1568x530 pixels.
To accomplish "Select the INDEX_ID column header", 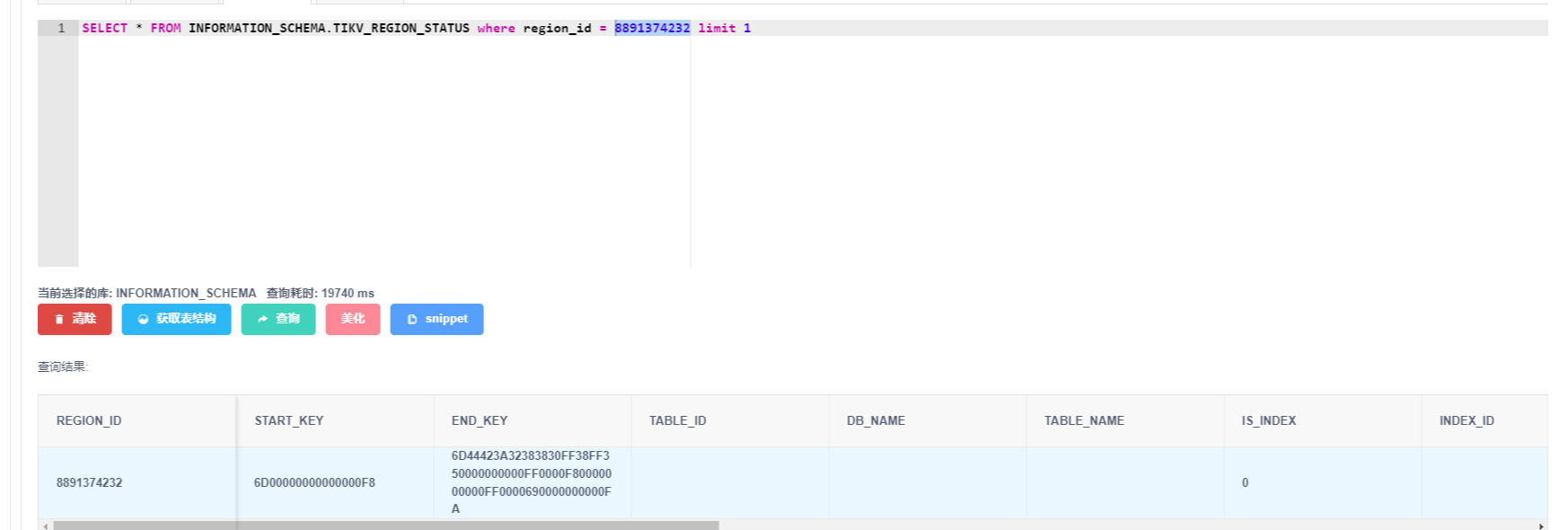I will coord(1467,420).
